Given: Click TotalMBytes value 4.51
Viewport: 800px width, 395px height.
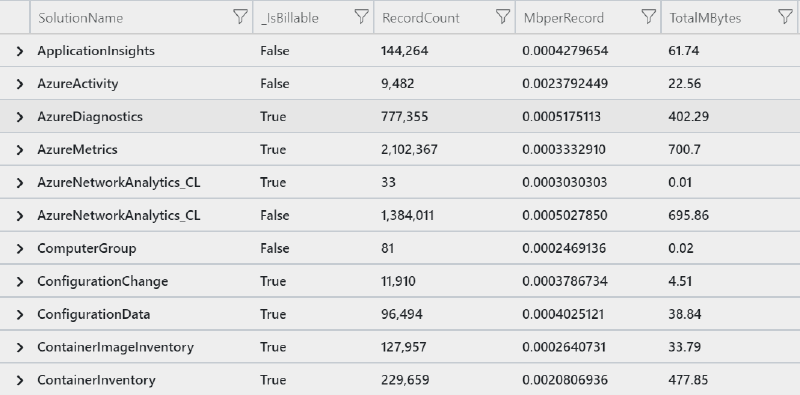Looking at the screenshot, I should 680,281.
